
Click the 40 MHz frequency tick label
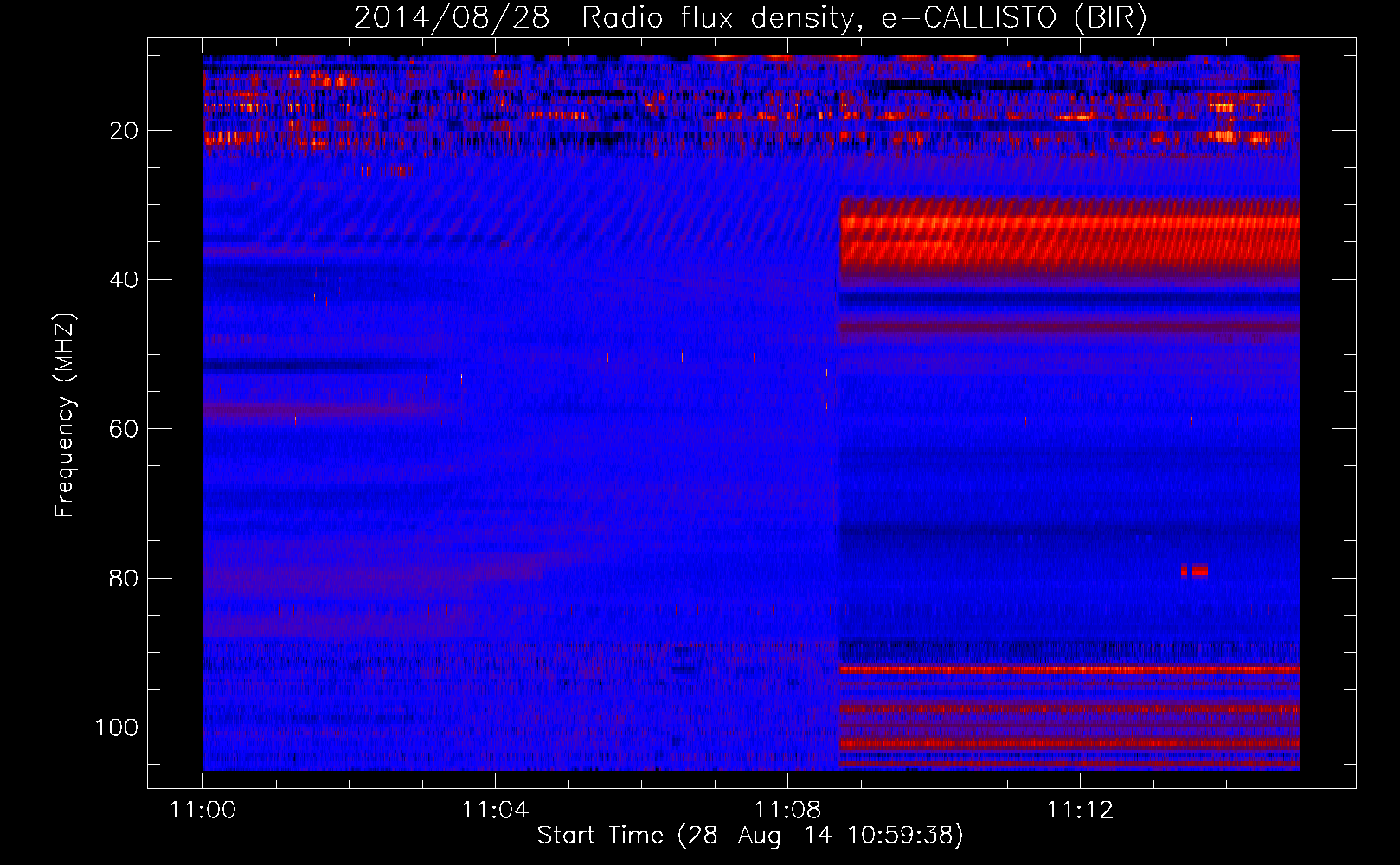click(x=124, y=280)
